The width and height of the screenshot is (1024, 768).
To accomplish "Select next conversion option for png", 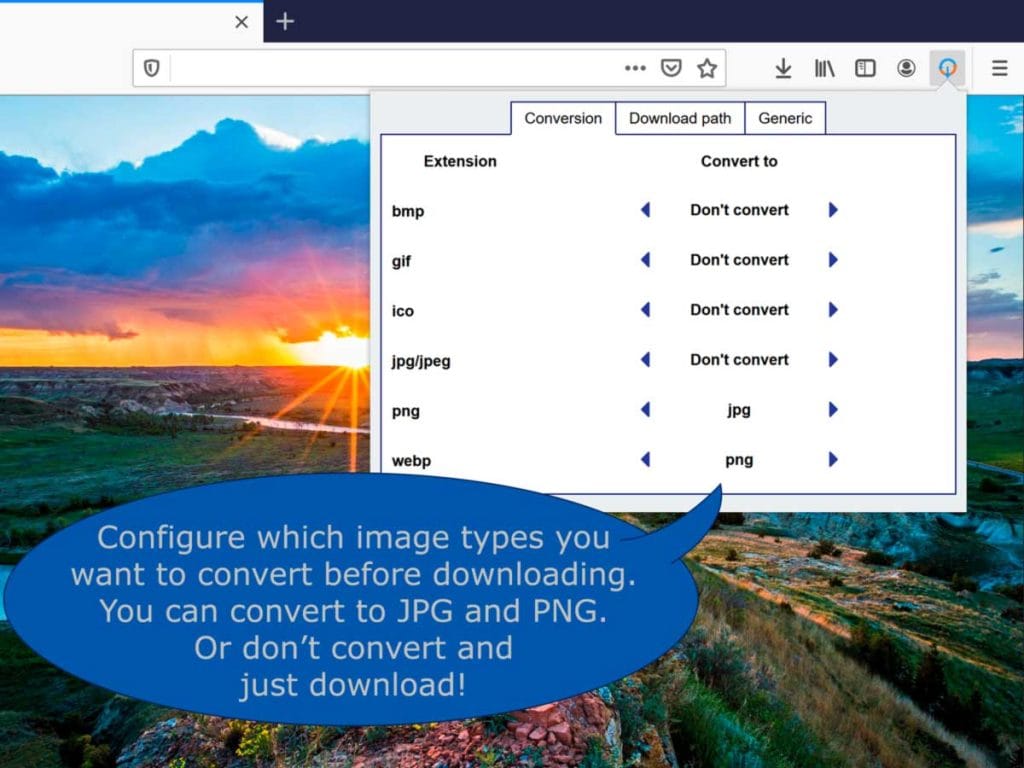I will click(x=833, y=409).
